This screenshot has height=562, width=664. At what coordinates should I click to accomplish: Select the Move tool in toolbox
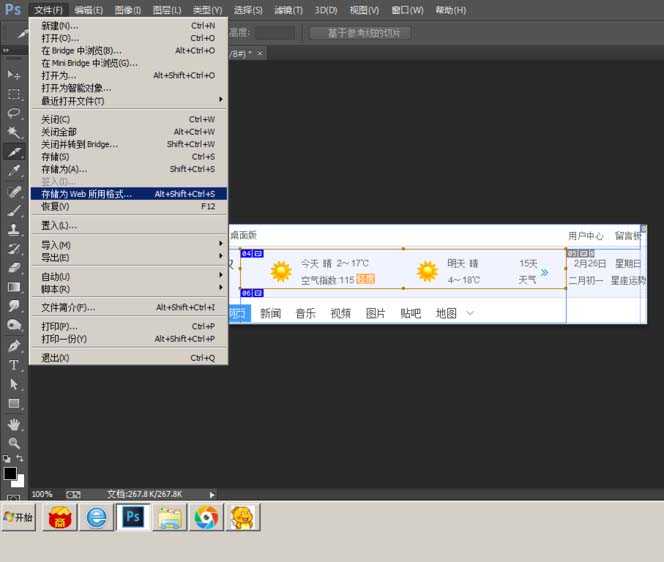[x=14, y=75]
